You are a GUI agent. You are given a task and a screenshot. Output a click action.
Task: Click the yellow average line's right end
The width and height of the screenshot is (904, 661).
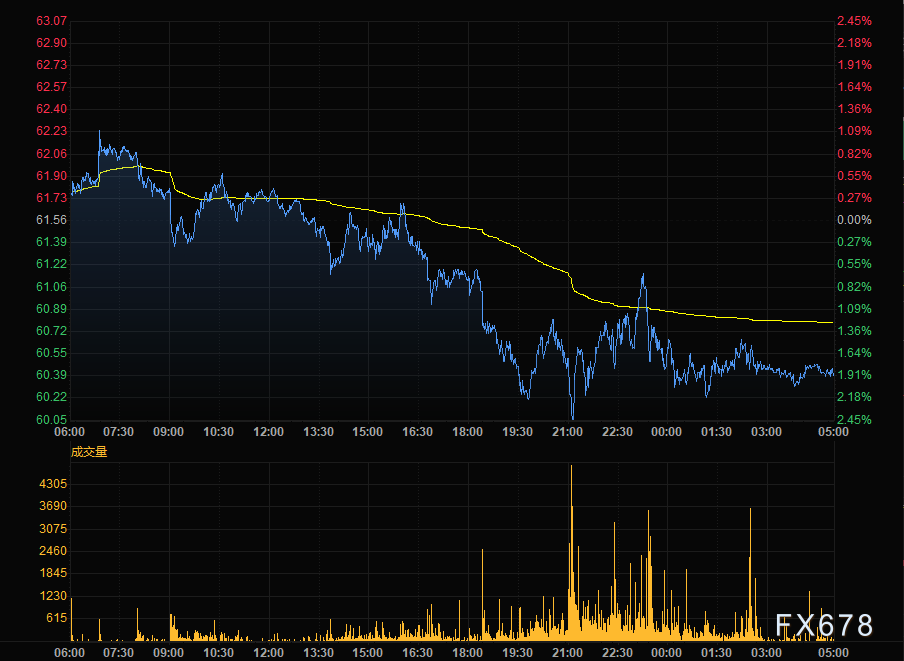831,322
